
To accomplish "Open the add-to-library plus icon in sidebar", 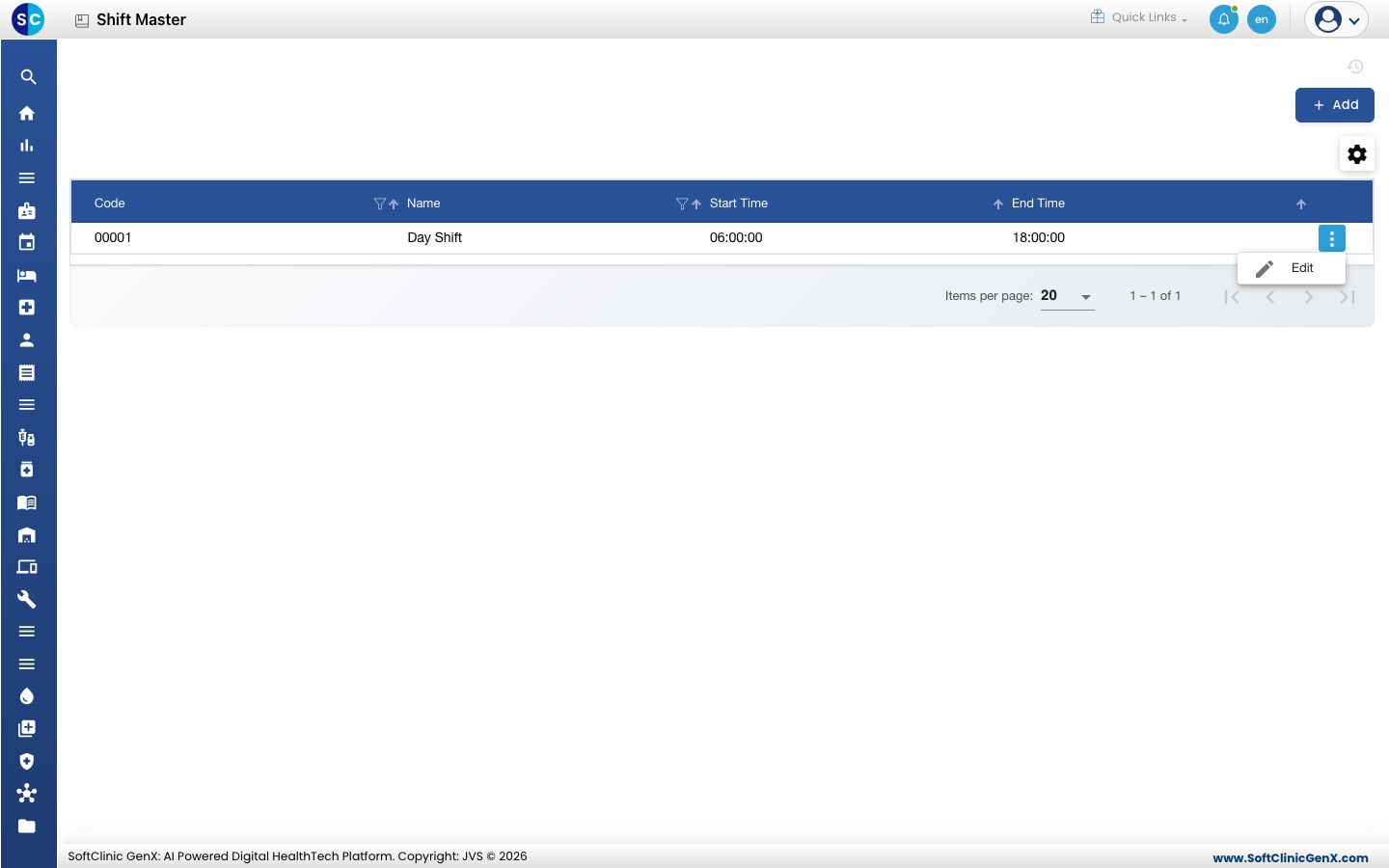I will (x=27, y=729).
